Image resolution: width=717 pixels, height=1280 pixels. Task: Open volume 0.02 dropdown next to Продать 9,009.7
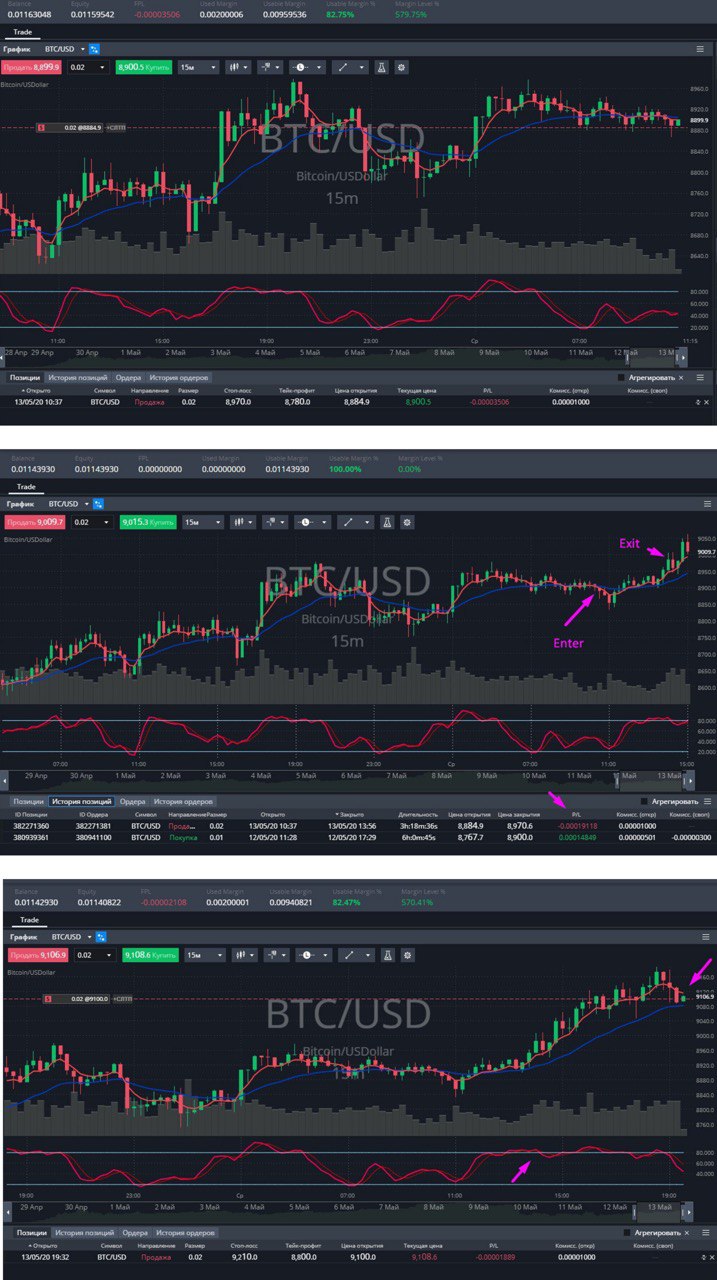click(93, 522)
